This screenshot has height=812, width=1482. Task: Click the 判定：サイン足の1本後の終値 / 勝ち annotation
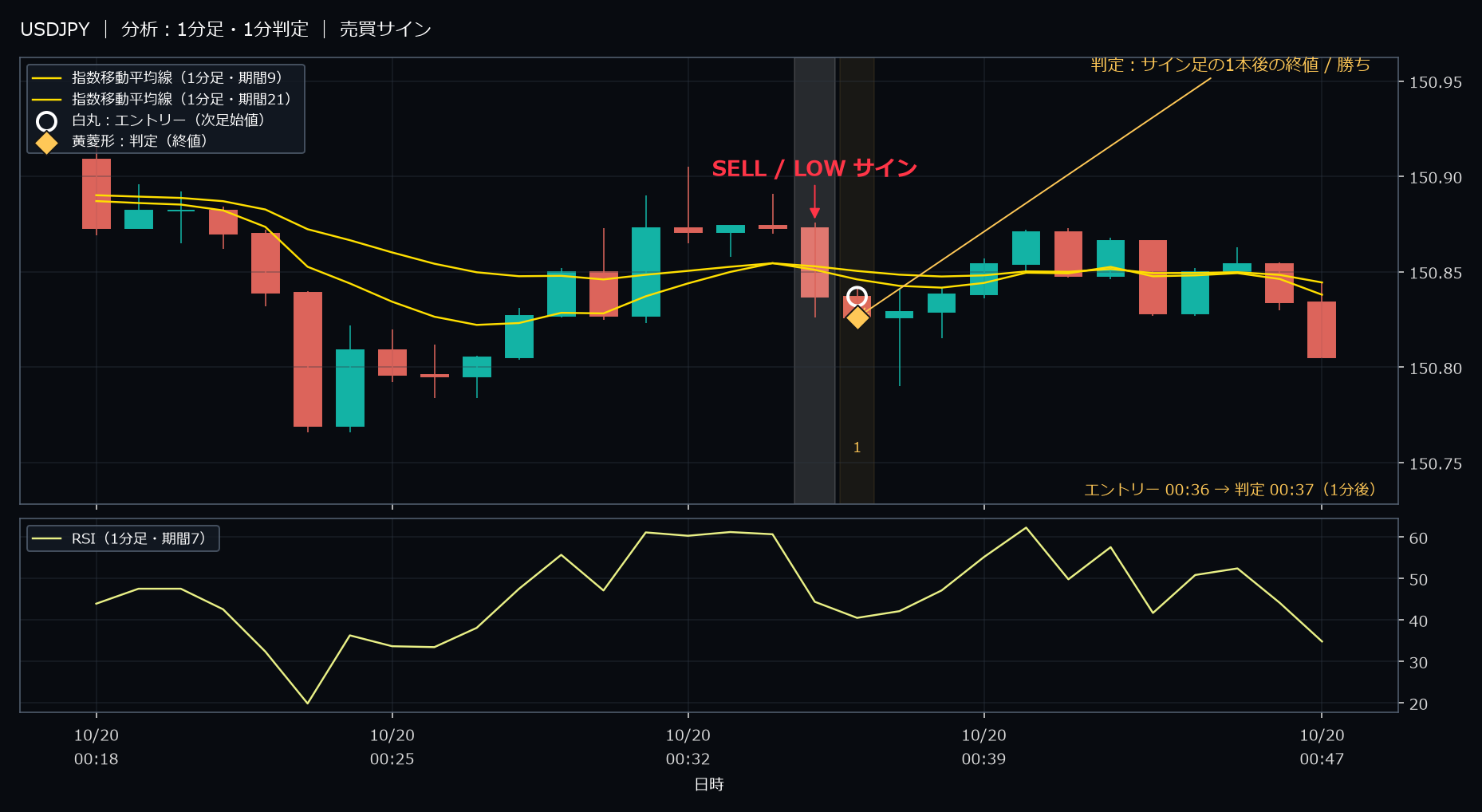pyautogui.click(x=1231, y=65)
